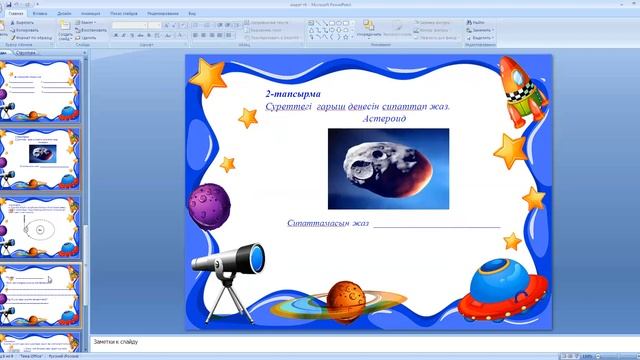Toggle bold formatting
This screenshot has width=640, height=360.
pyautogui.click(x=116, y=36)
